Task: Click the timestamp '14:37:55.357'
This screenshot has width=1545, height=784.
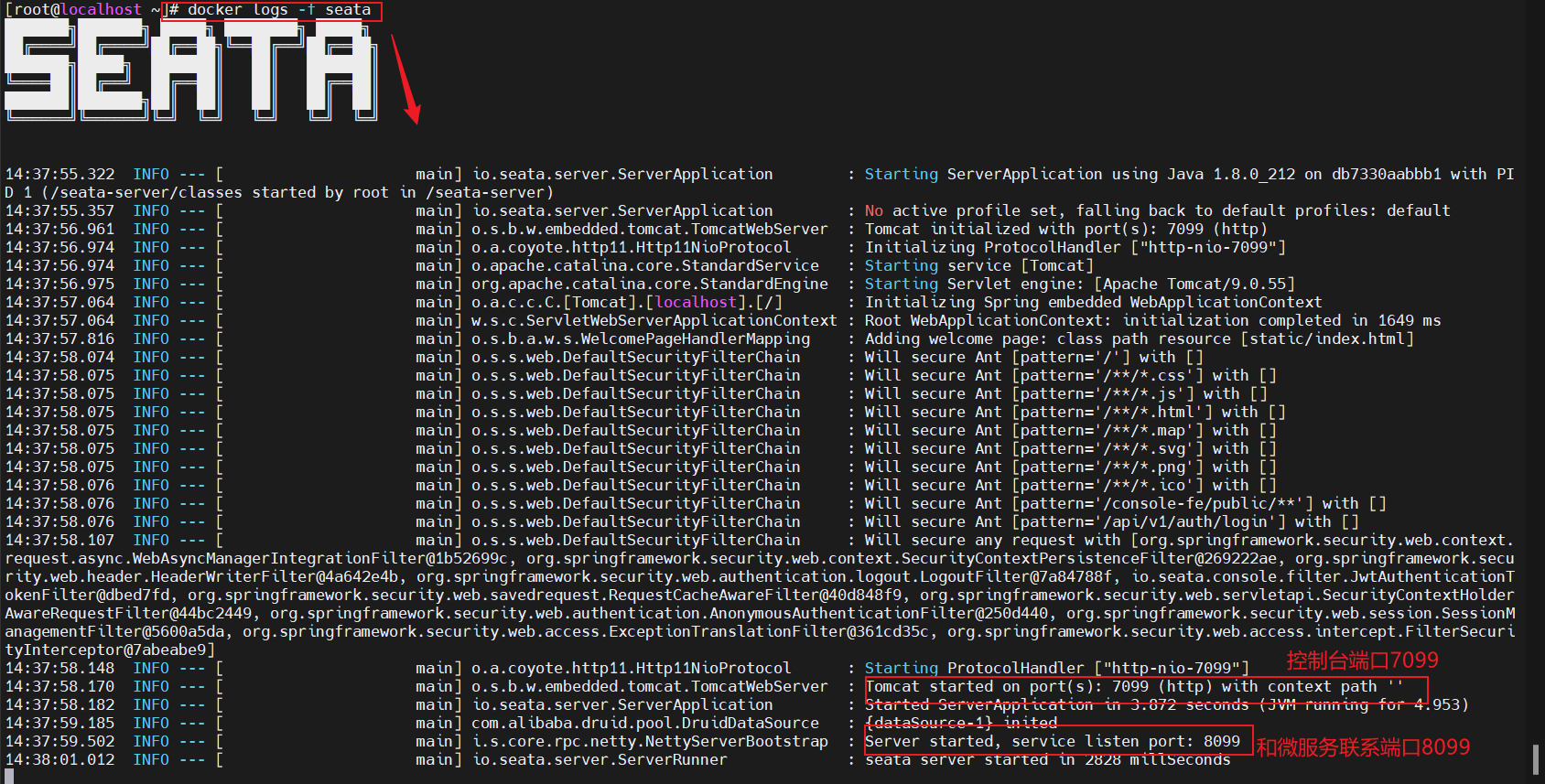Action: 60,210
